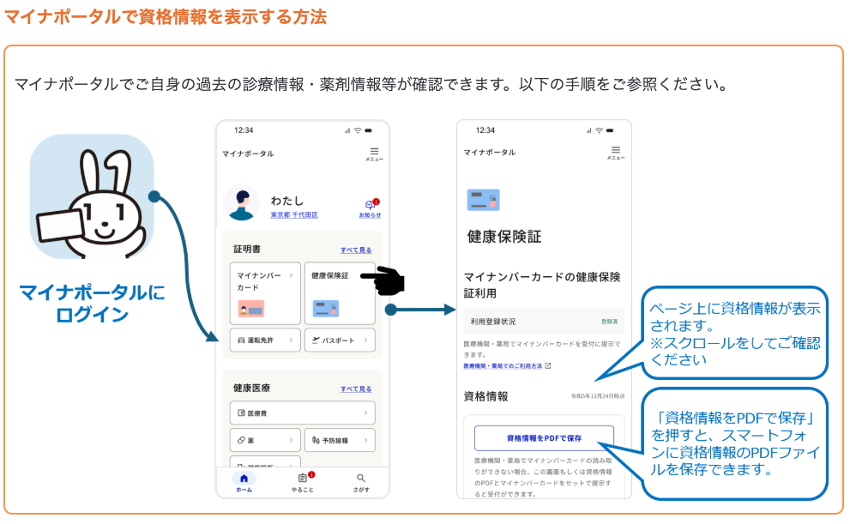The image size is (850, 524).
Task: Click the syringe icon beside 予防接種
Action: coord(315,440)
